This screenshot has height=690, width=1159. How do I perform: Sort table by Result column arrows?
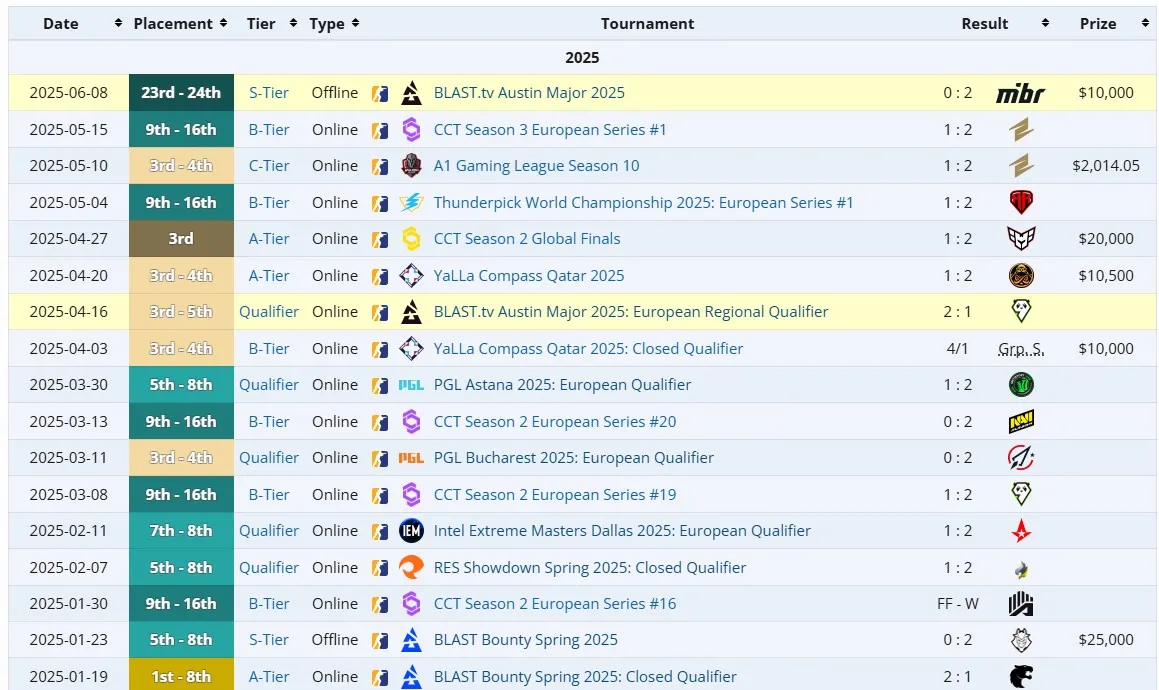tap(1045, 24)
